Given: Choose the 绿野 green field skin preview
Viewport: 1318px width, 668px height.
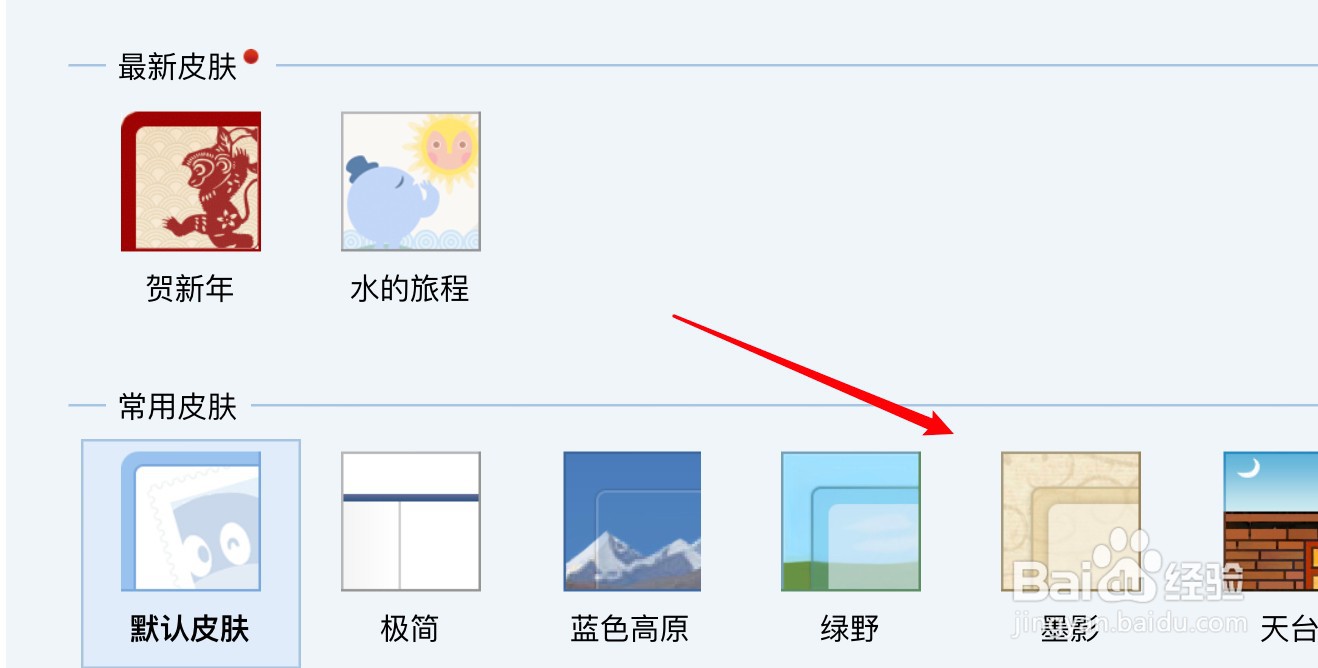Looking at the screenshot, I should pos(851,521).
